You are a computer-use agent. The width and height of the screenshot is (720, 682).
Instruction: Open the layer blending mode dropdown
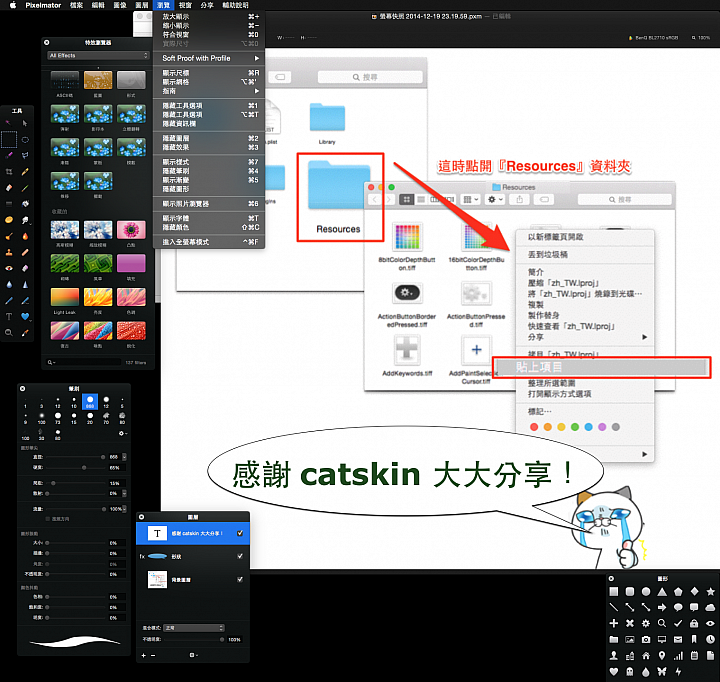(194, 628)
